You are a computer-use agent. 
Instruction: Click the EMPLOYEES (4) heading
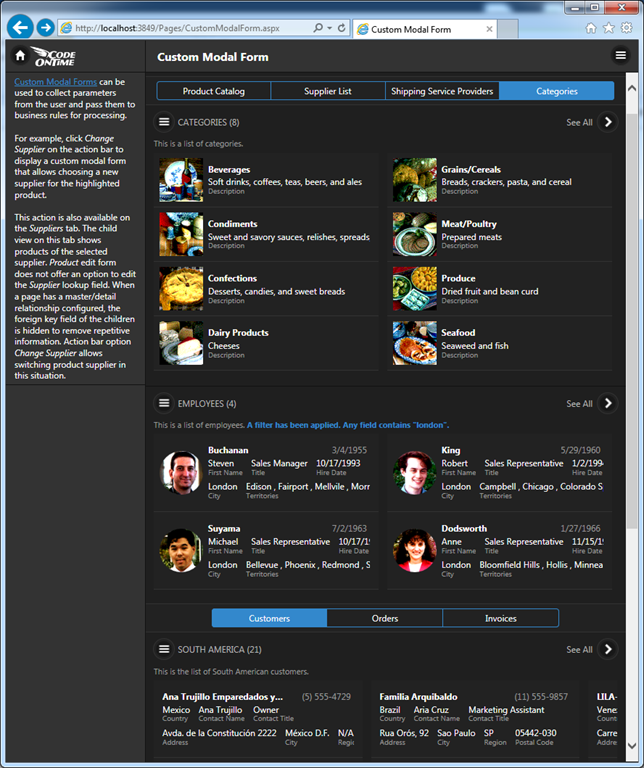tap(207, 404)
